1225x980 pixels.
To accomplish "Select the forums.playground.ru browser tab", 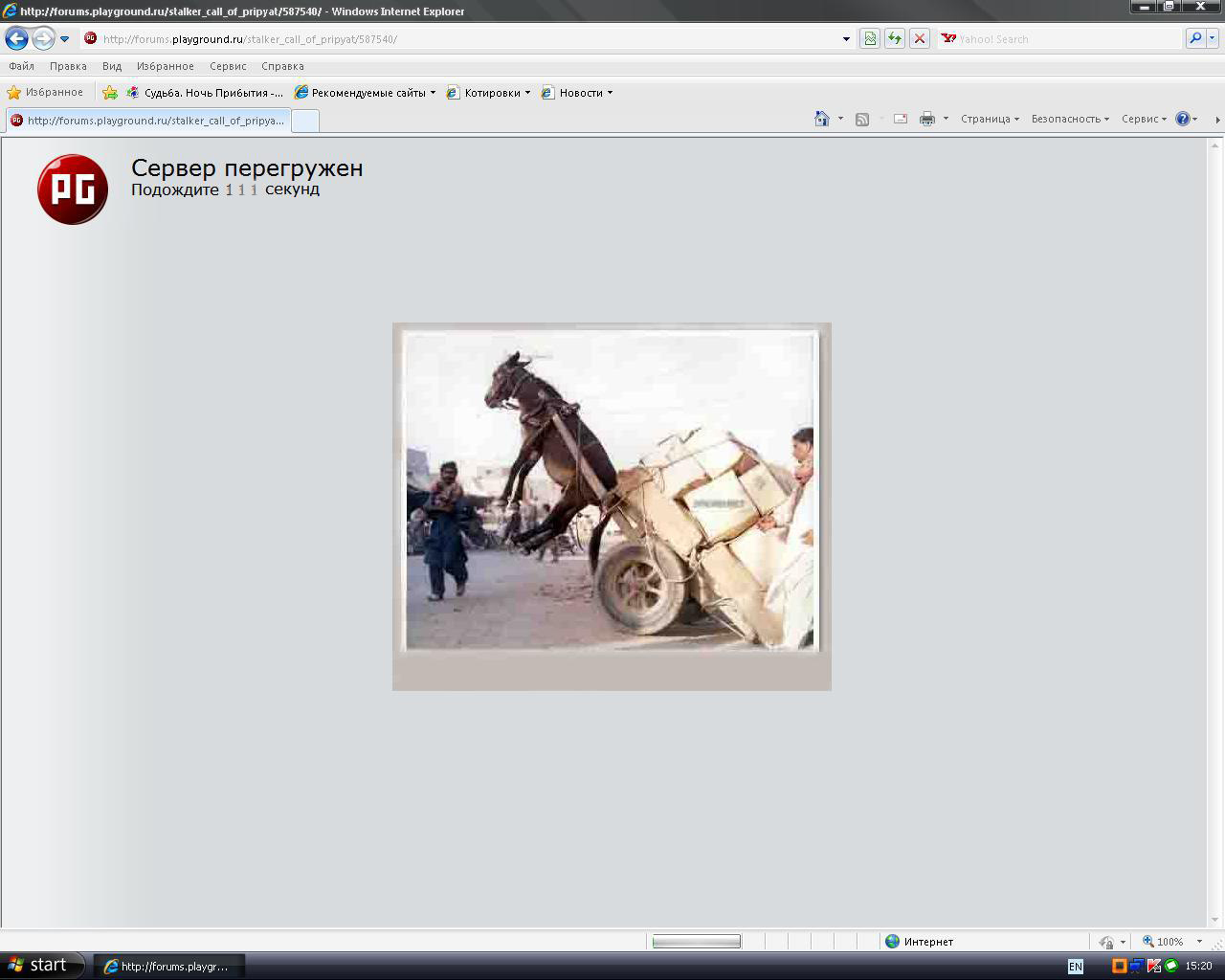I will click(147, 121).
